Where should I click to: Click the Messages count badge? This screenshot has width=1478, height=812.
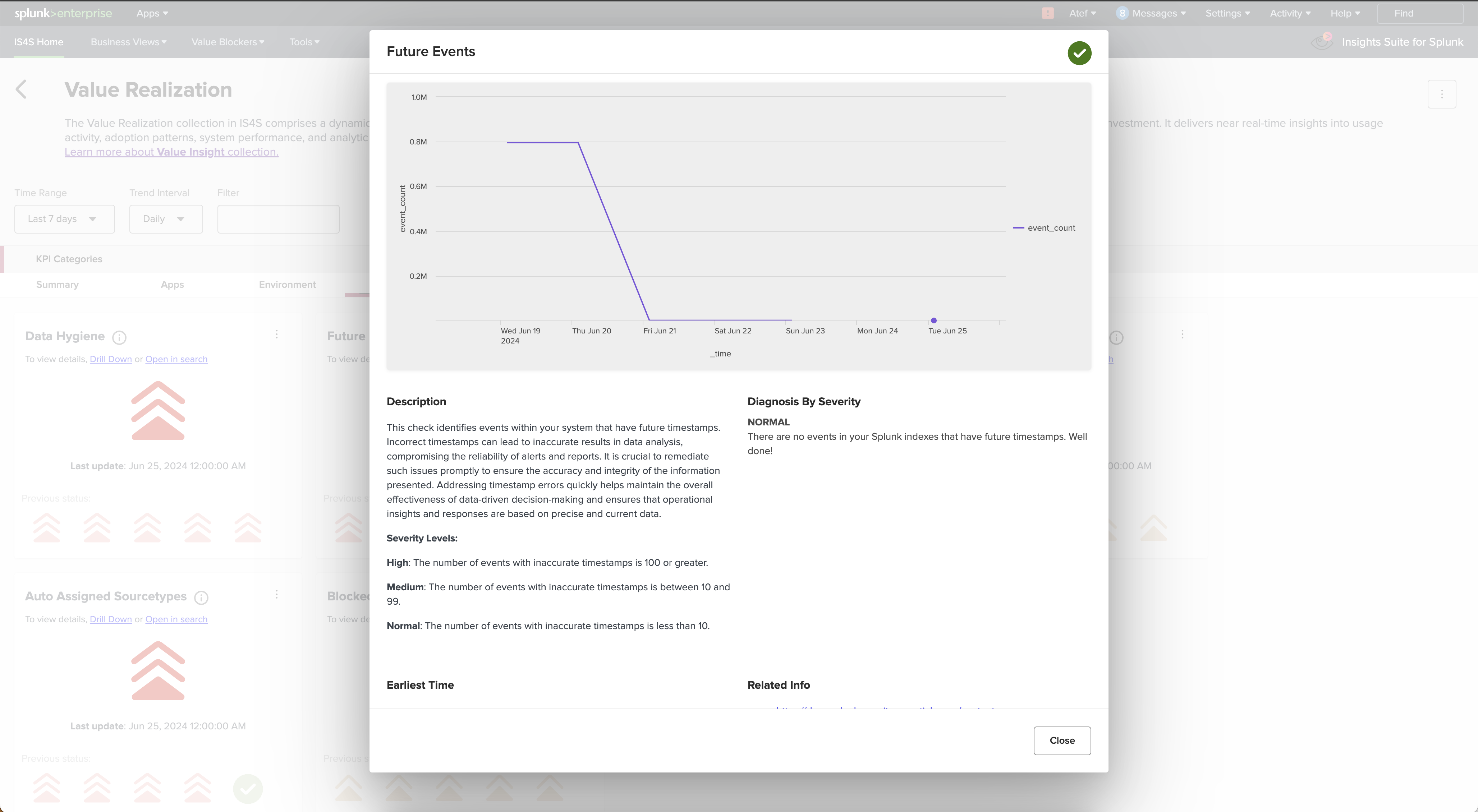pyautogui.click(x=1122, y=13)
